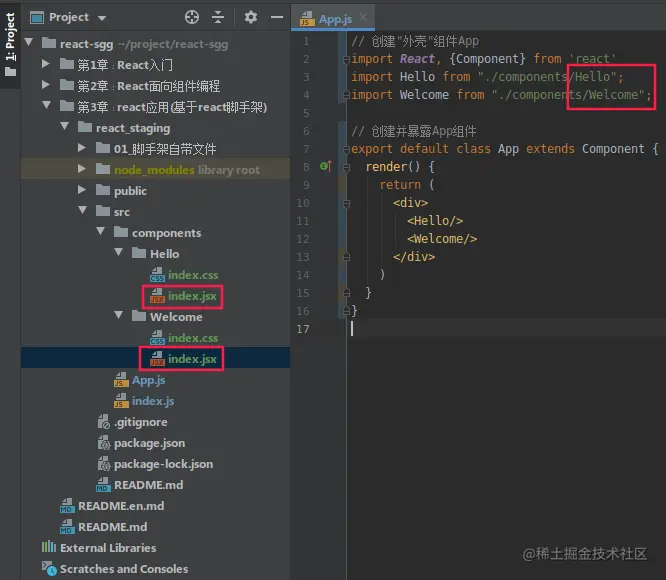The width and height of the screenshot is (666, 580).
Task: Fold the render method at line 8
Action: 346,167
